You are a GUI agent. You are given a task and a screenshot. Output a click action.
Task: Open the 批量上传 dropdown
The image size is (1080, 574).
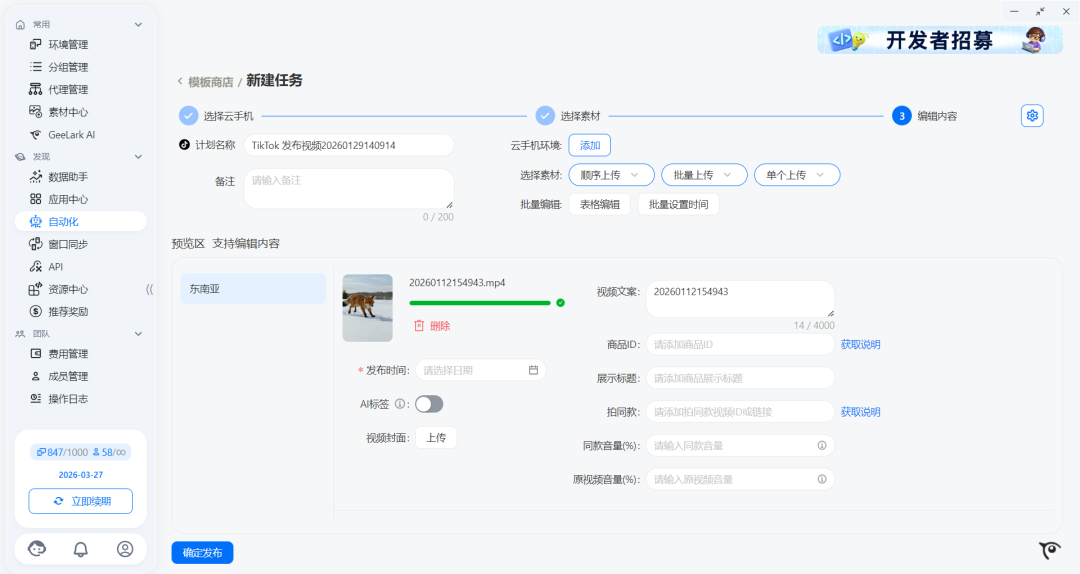[704, 175]
